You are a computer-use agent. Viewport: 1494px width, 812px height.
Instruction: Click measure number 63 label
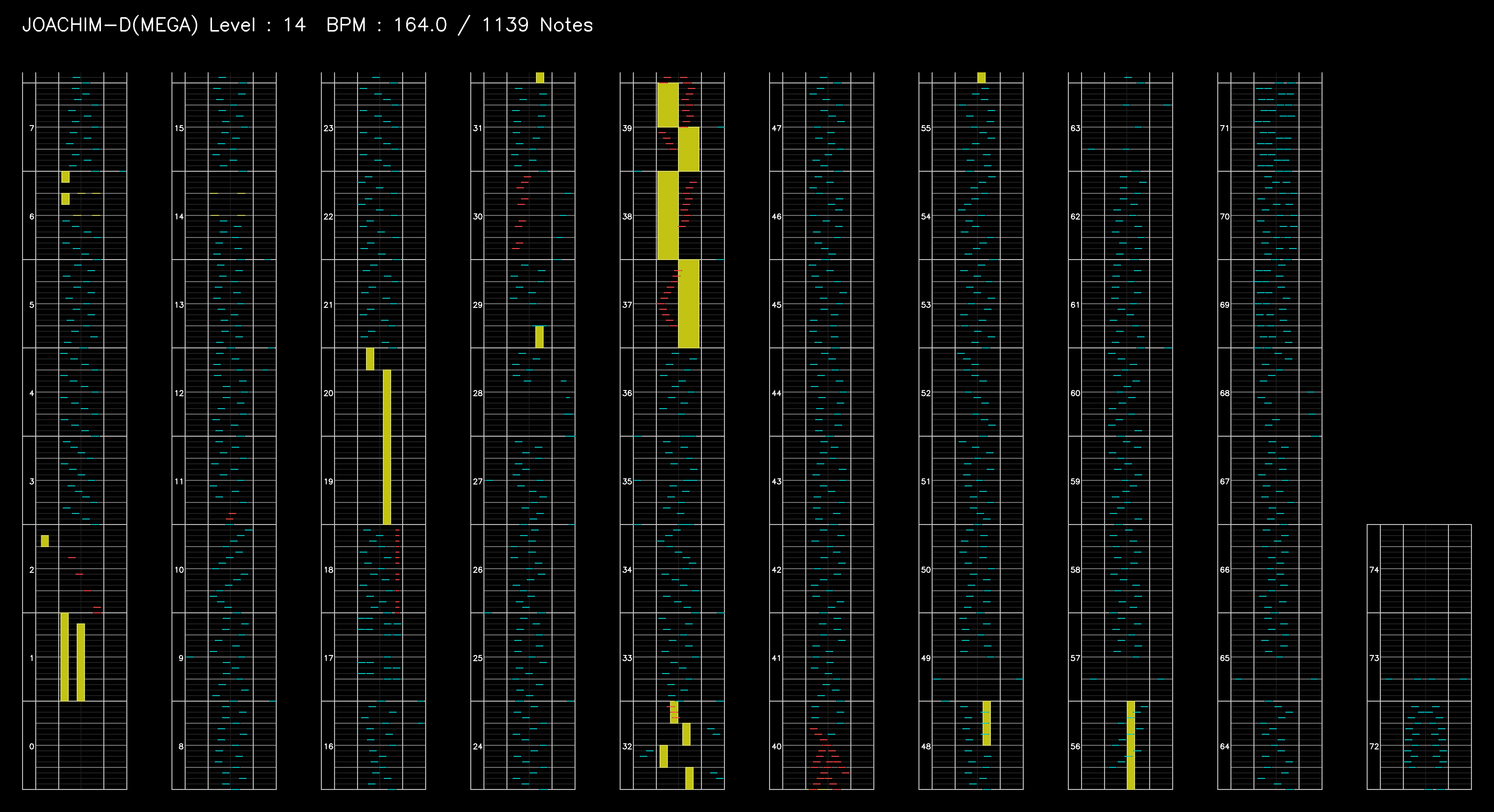pyautogui.click(x=1075, y=128)
